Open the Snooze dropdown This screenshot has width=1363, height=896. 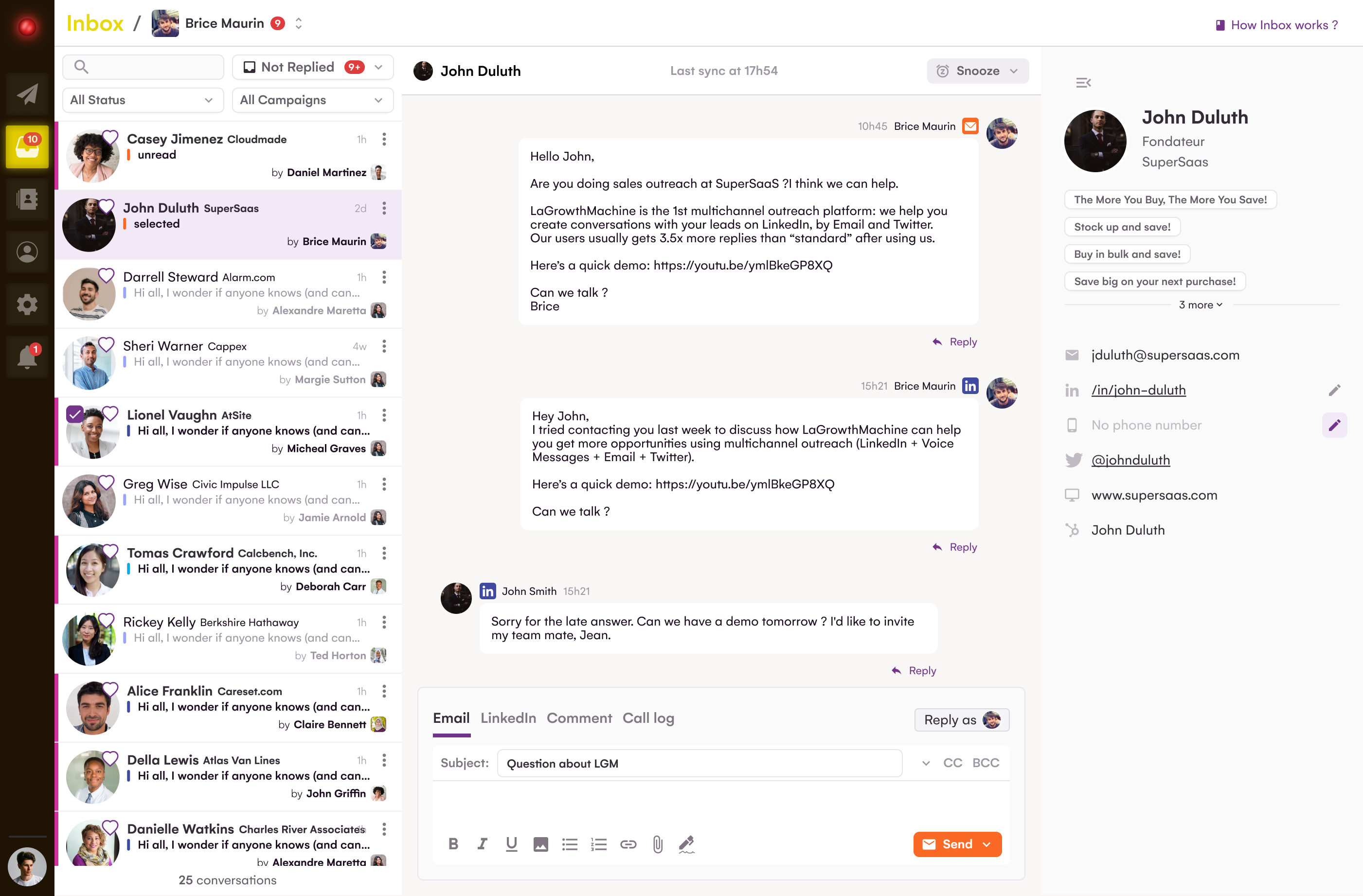pyautogui.click(x=978, y=71)
